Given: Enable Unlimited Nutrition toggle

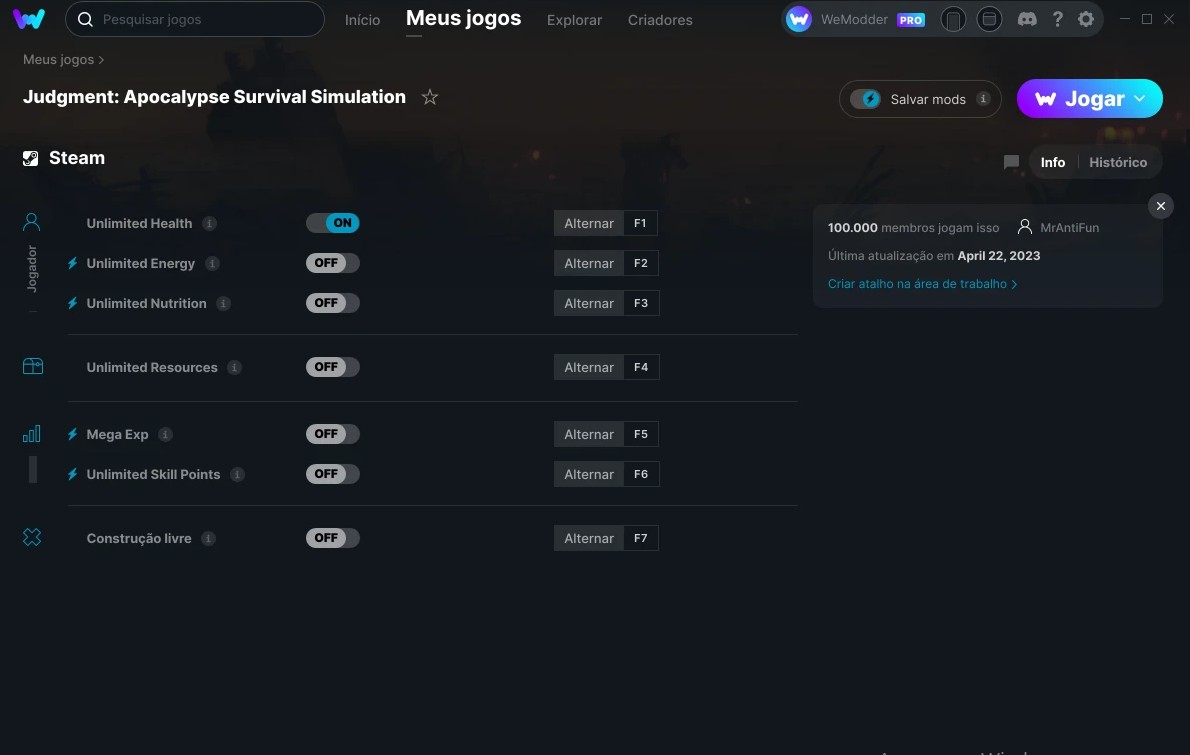Looking at the screenshot, I should tap(332, 303).
